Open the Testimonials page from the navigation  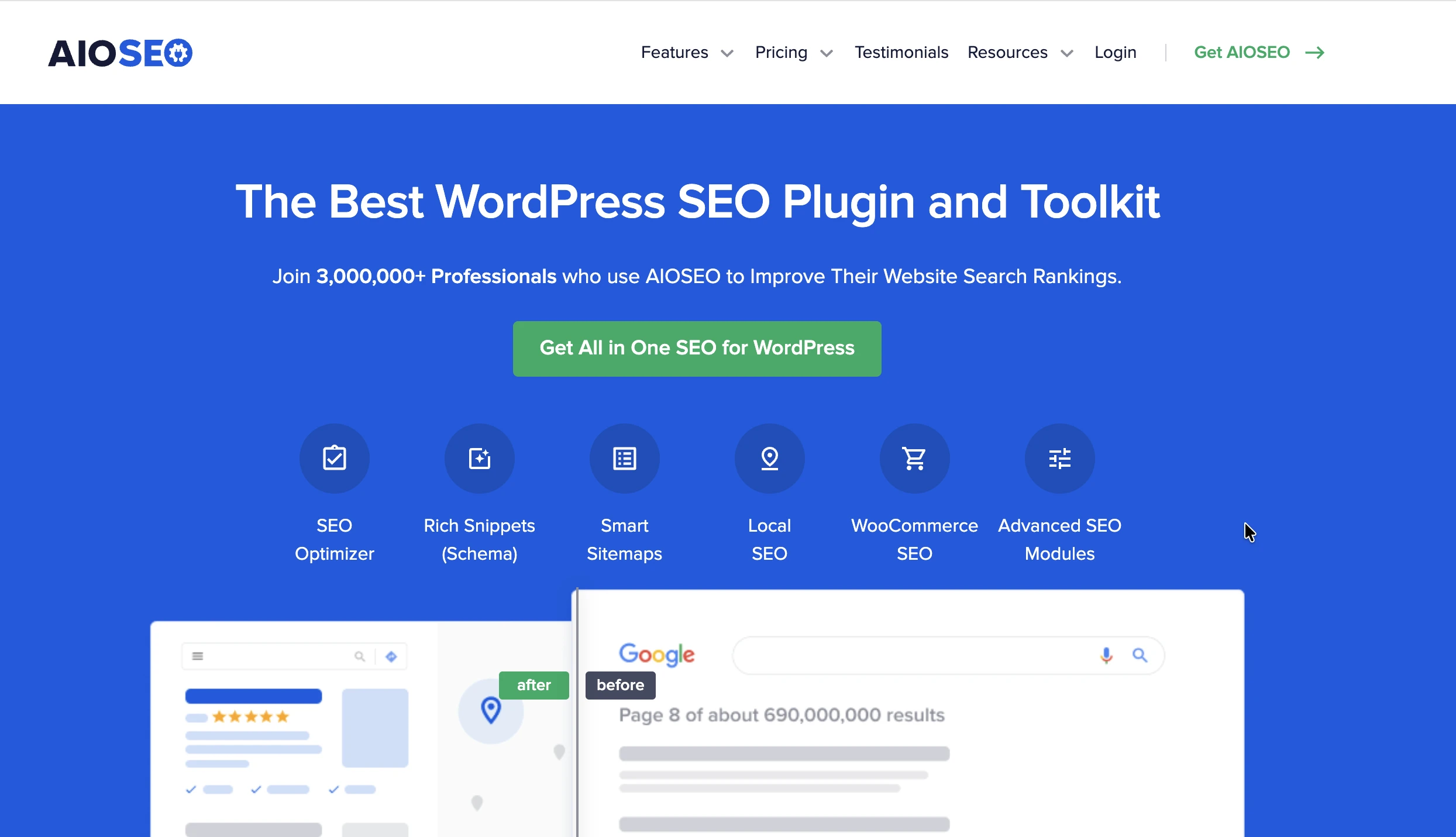(x=901, y=53)
